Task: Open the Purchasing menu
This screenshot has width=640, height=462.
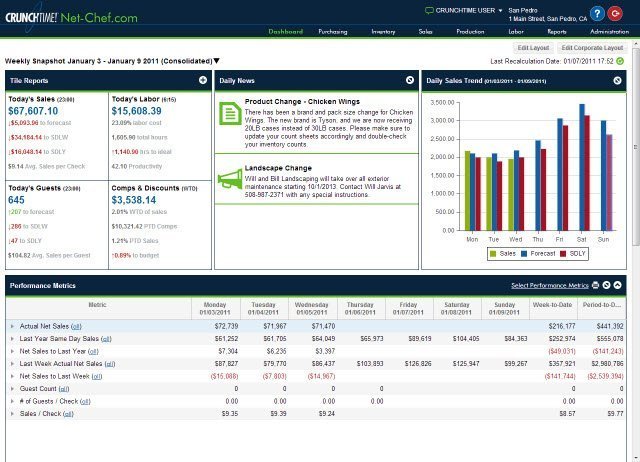Action: pyautogui.click(x=333, y=31)
